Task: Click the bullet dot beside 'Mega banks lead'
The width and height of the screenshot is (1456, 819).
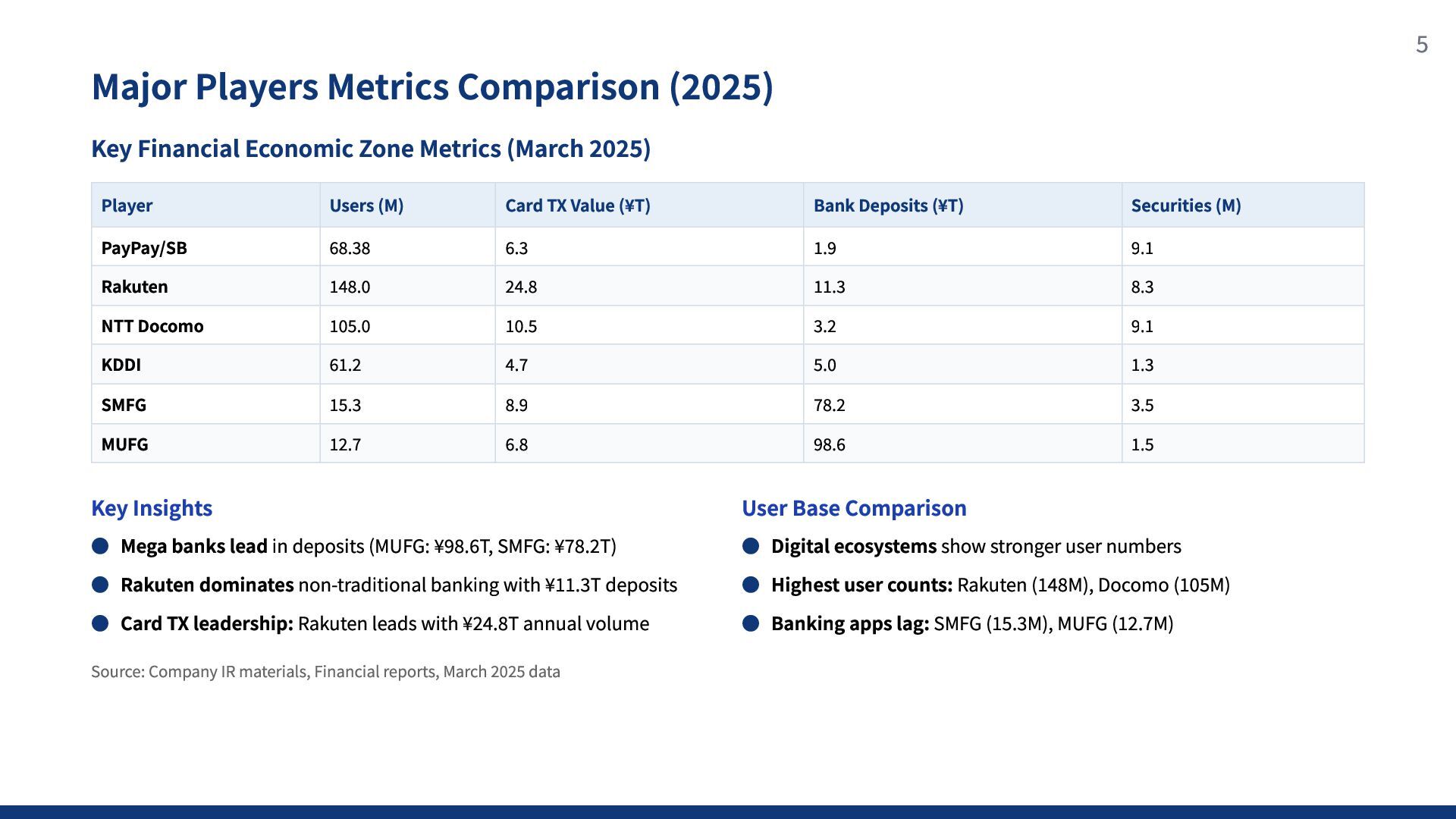Action: click(x=100, y=546)
